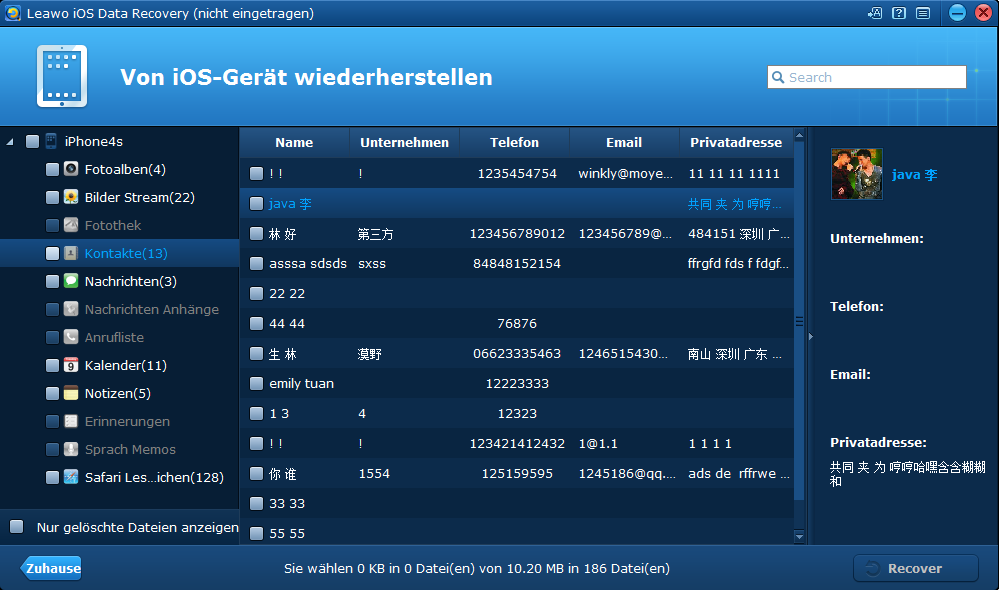Click the Fotothek picture icon

click(x=71, y=225)
